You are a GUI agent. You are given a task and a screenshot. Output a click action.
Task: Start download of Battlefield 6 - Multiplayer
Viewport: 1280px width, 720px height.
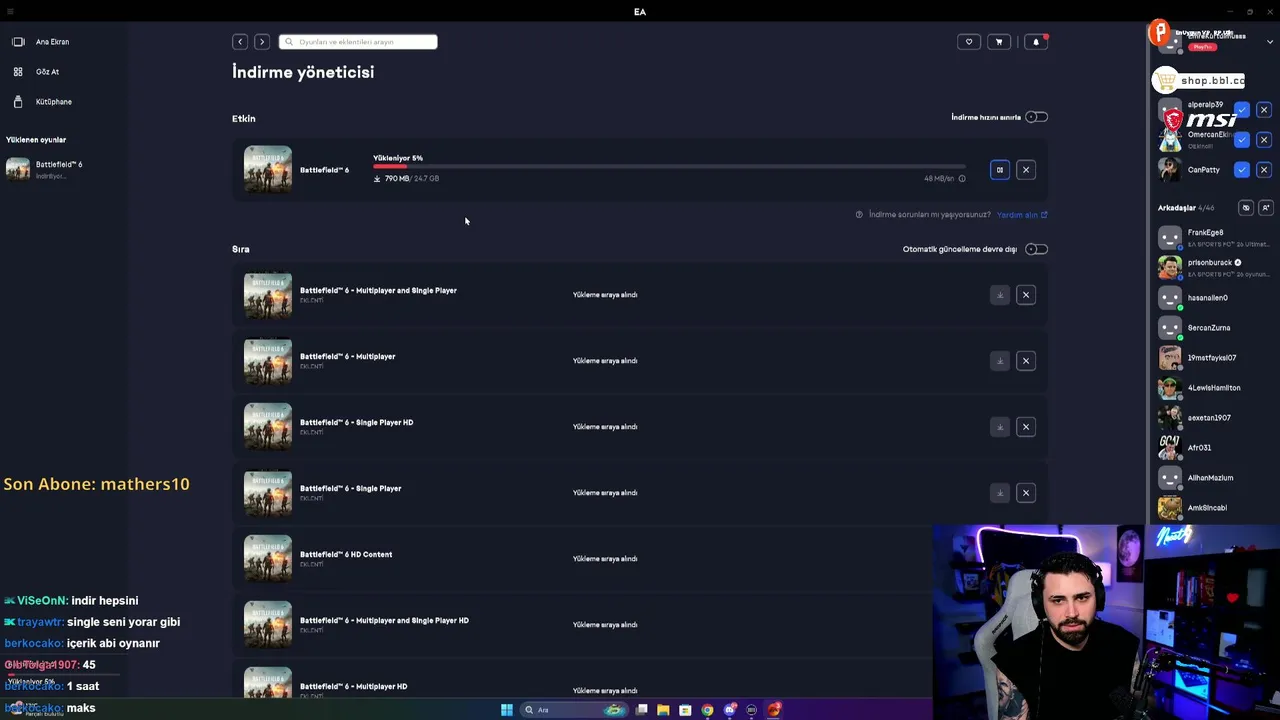coord(999,361)
